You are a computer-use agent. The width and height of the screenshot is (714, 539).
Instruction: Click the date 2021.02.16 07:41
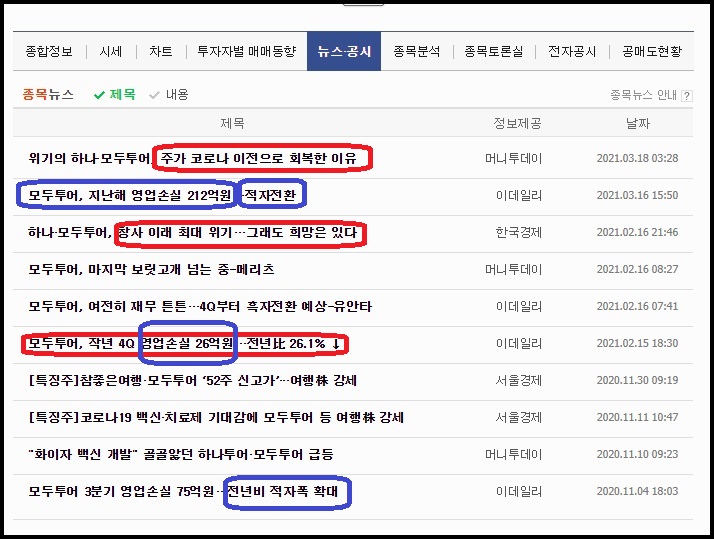point(638,306)
